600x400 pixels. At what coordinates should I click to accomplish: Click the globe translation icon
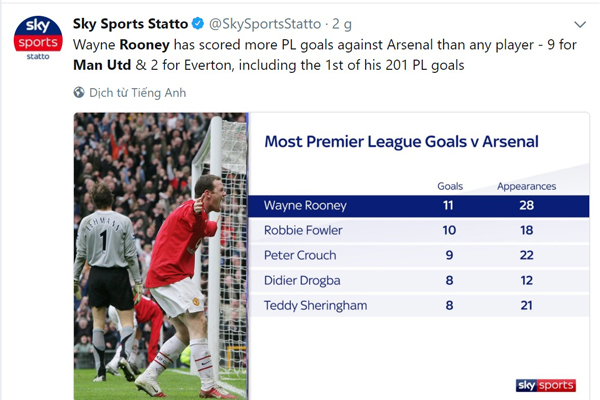coord(79,93)
